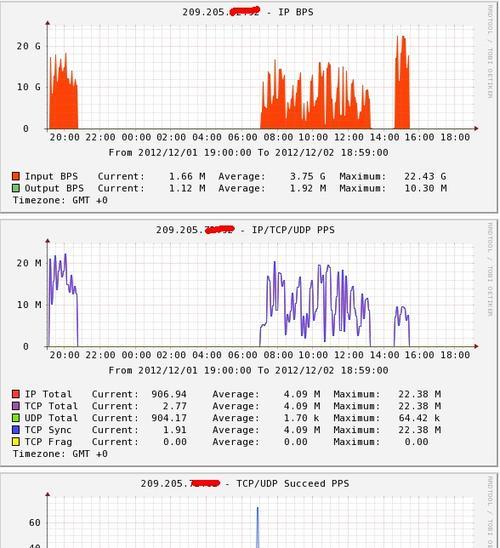Click 'Timezone: GMT +0' under PPS legend
The image size is (500, 548).
[x=60, y=454]
